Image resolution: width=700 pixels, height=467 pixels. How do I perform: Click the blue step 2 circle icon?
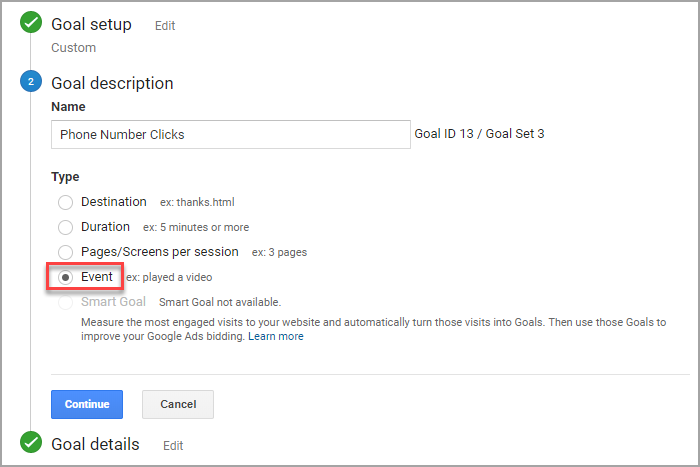31,81
